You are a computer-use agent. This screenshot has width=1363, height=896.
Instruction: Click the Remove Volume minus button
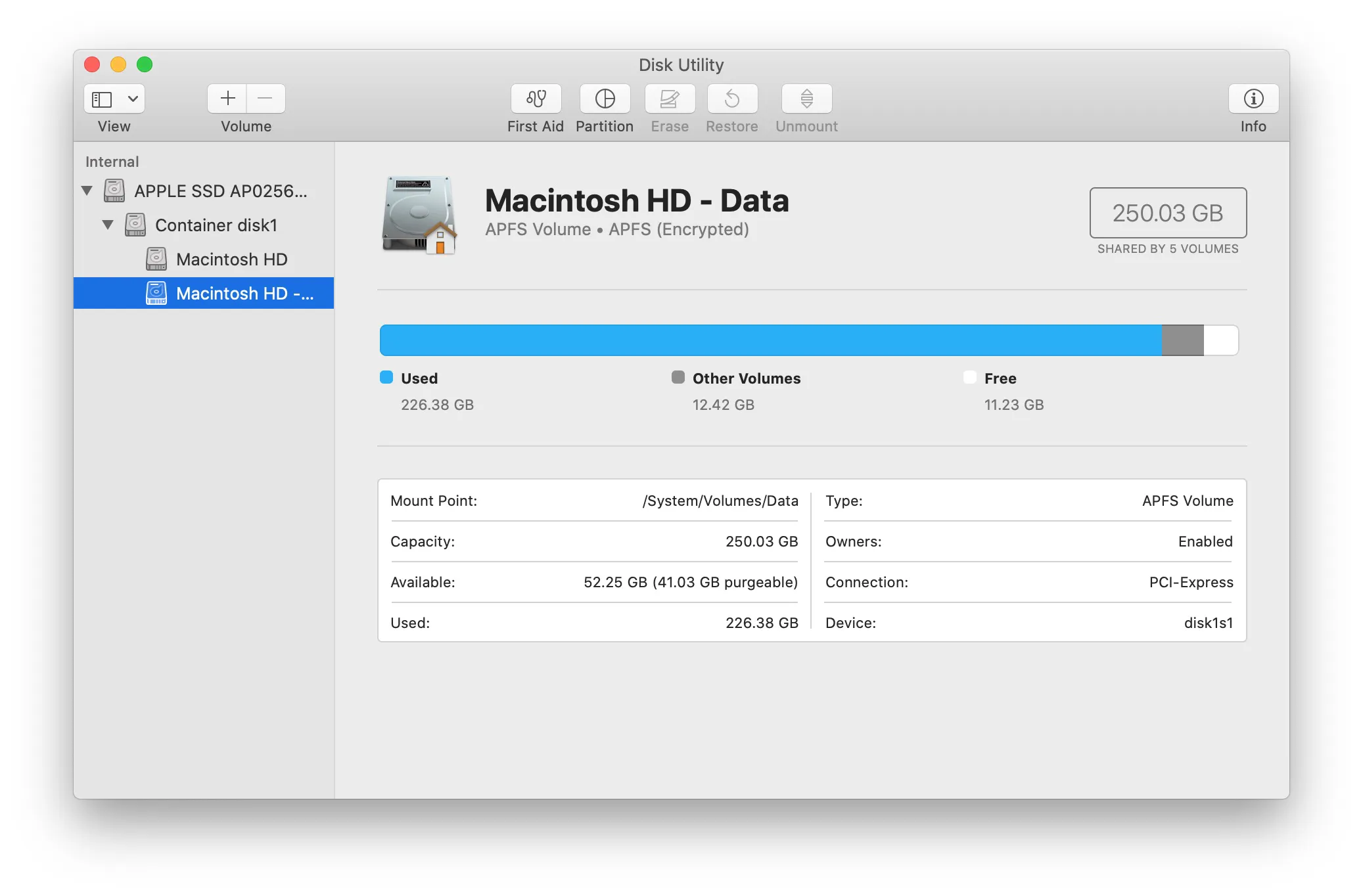pos(264,97)
